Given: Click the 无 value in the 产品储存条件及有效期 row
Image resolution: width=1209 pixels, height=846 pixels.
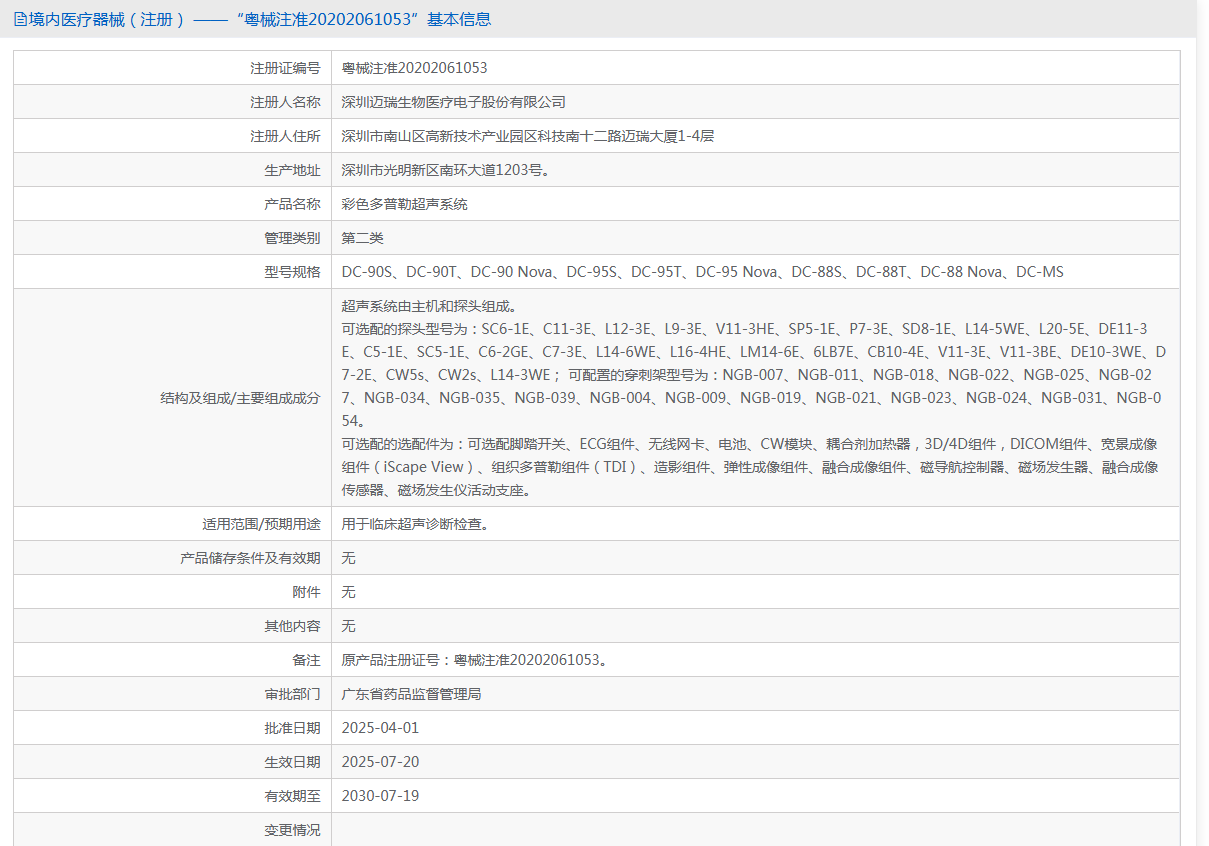Looking at the screenshot, I should pos(349,558).
